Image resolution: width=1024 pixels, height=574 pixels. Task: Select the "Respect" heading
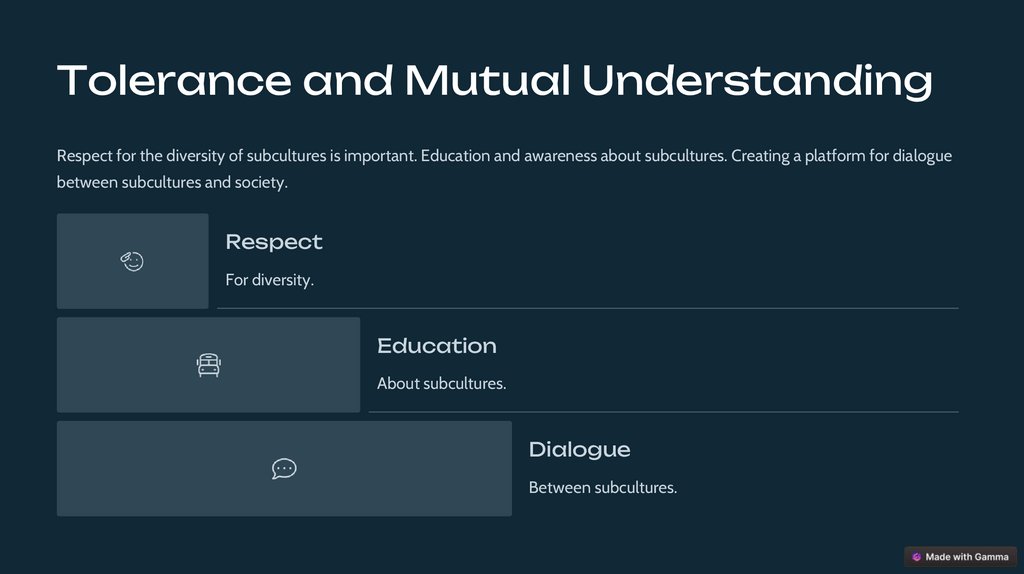(274, 242)
